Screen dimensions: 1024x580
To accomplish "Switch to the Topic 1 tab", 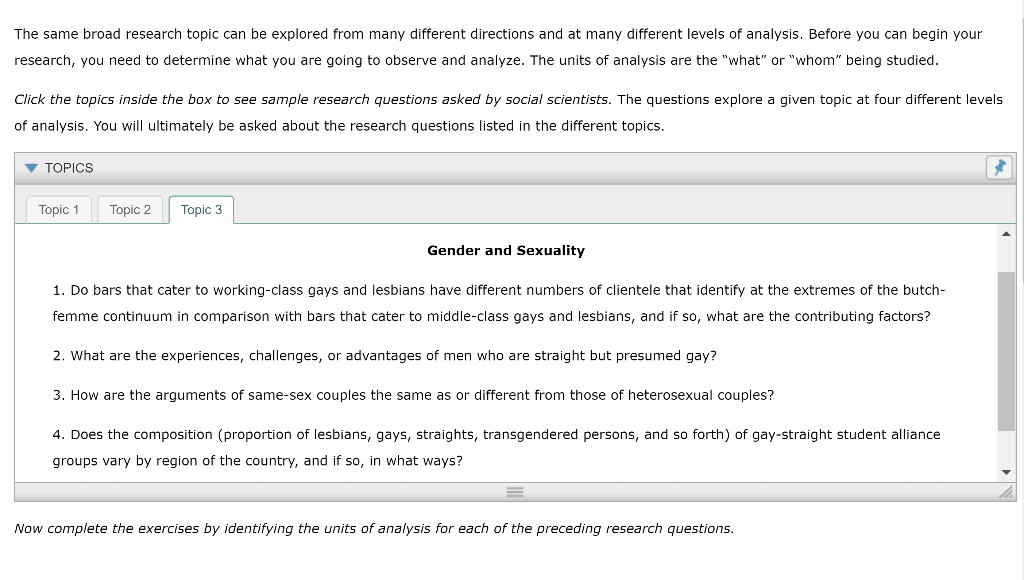I will point(58,210).
